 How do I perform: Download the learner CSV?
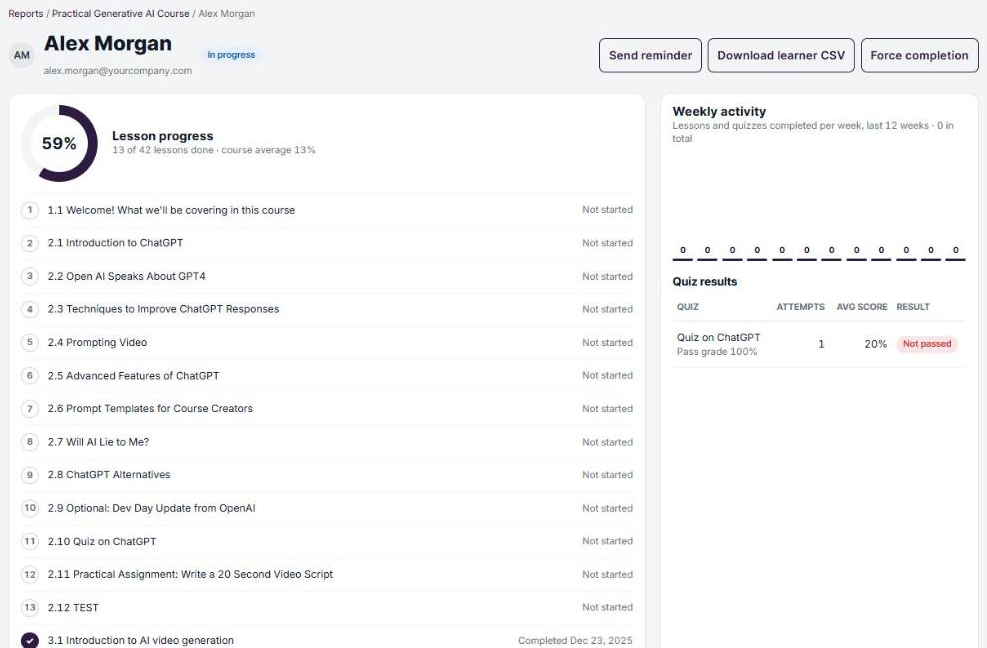click(x=781, y=55)
